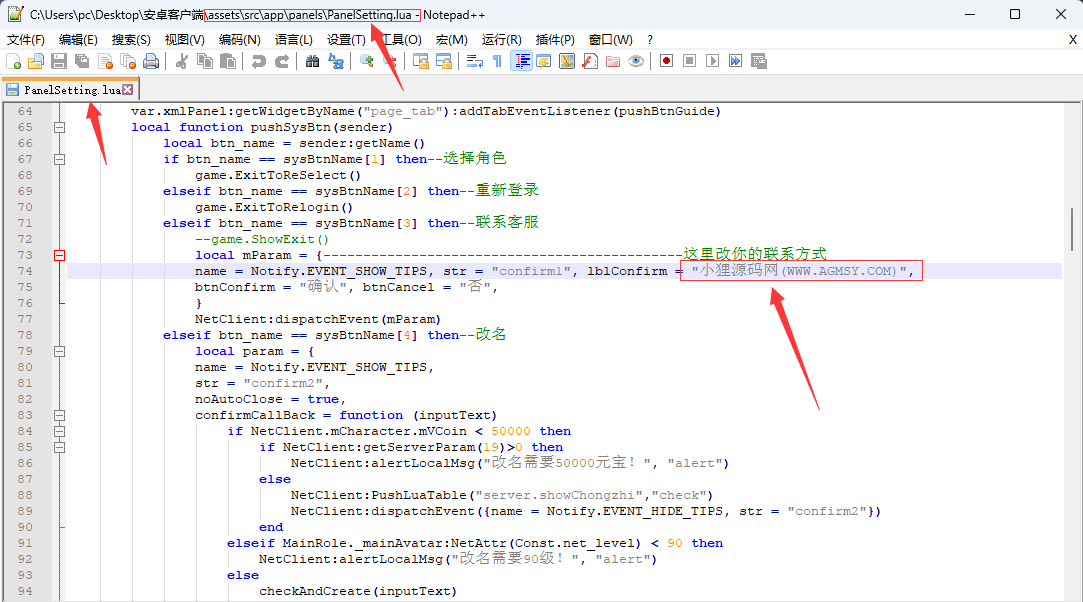Click the Undo arrow icon

259,61
